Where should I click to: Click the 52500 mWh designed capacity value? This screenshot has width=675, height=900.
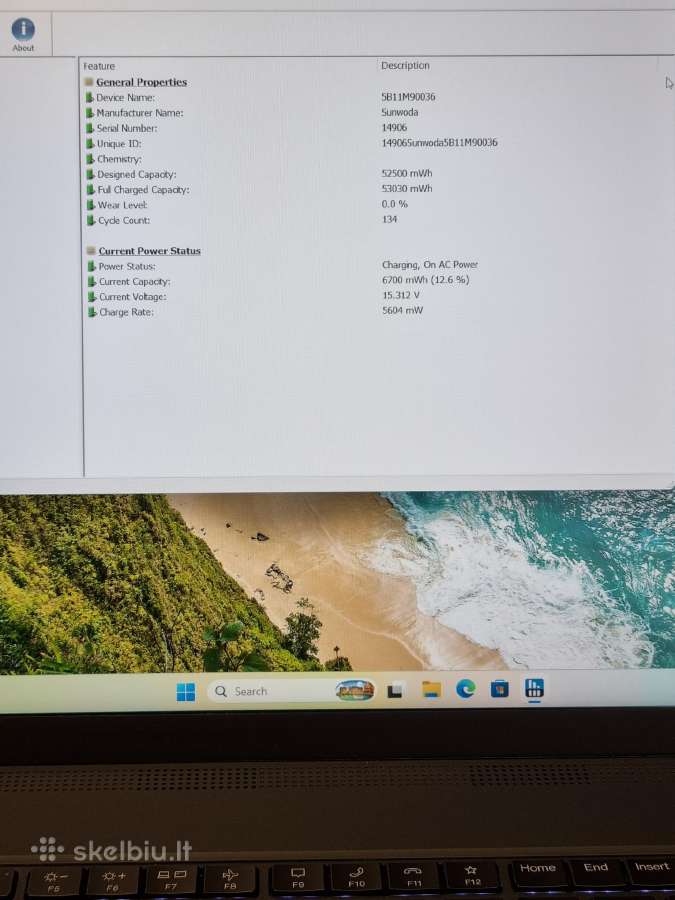(406, 173)
